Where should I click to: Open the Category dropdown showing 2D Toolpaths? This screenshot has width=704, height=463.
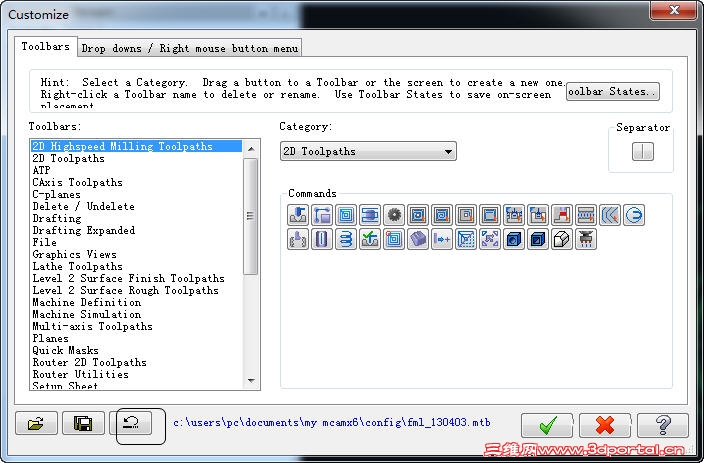368,151
